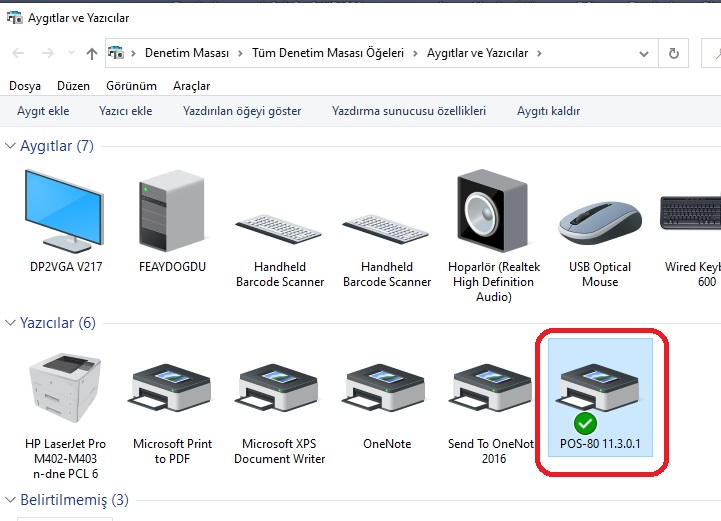Select the Hoparlör Realtek audio device

coord(493,210)
